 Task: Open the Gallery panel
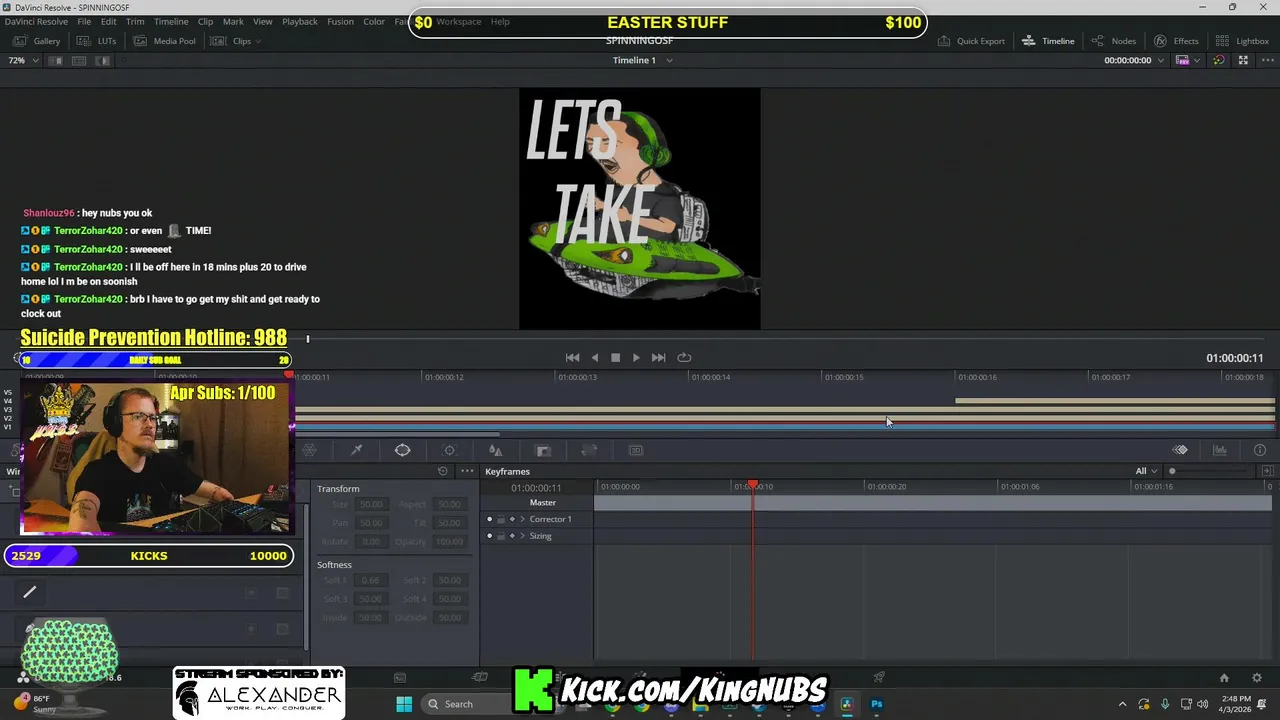[38, 41]
